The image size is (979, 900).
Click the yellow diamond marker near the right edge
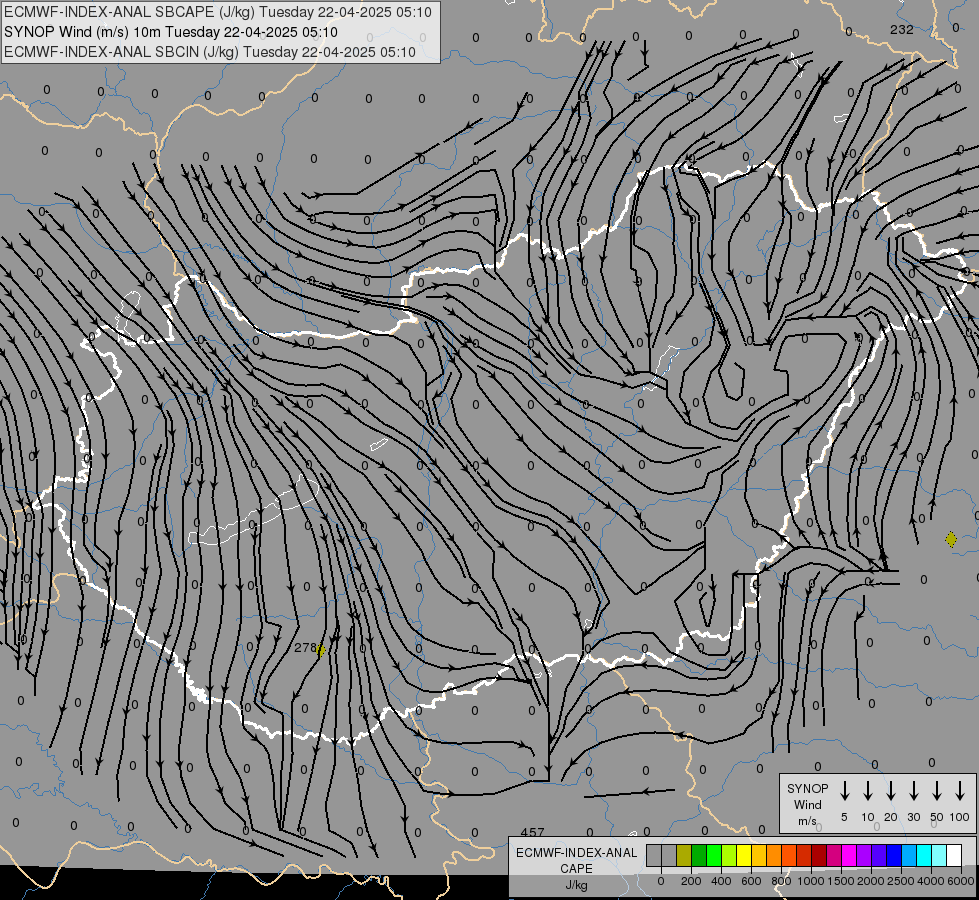click(x=951, y=539)
